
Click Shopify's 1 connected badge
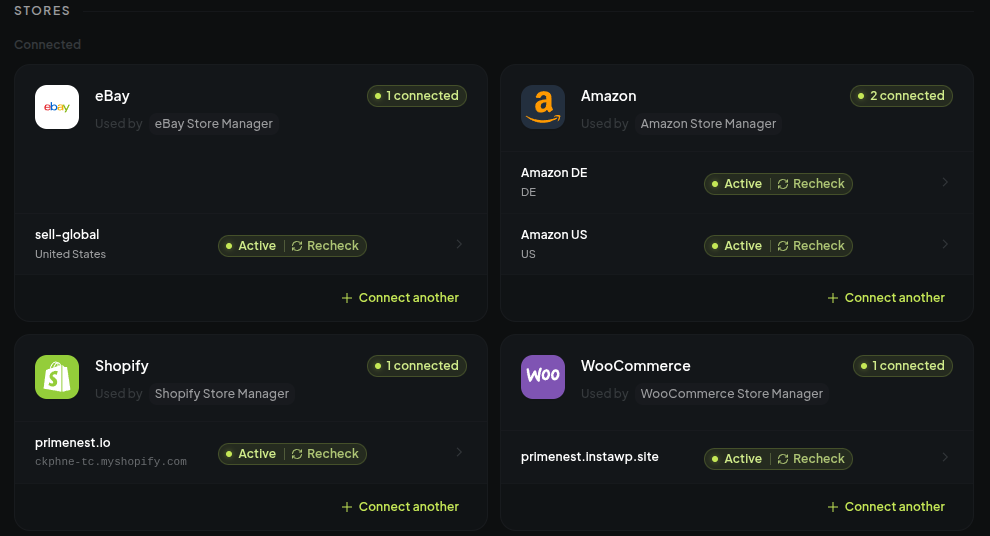click(x=417, y=366)
